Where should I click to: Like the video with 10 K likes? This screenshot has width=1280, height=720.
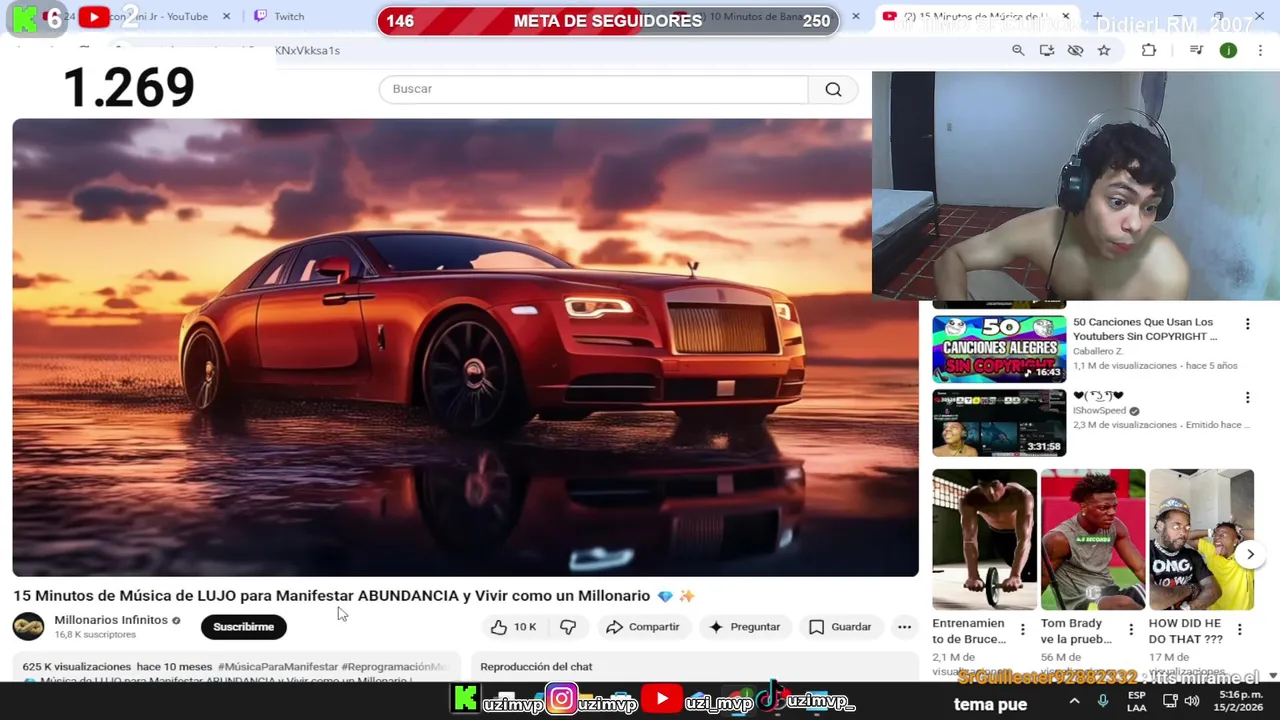[514, 627]
